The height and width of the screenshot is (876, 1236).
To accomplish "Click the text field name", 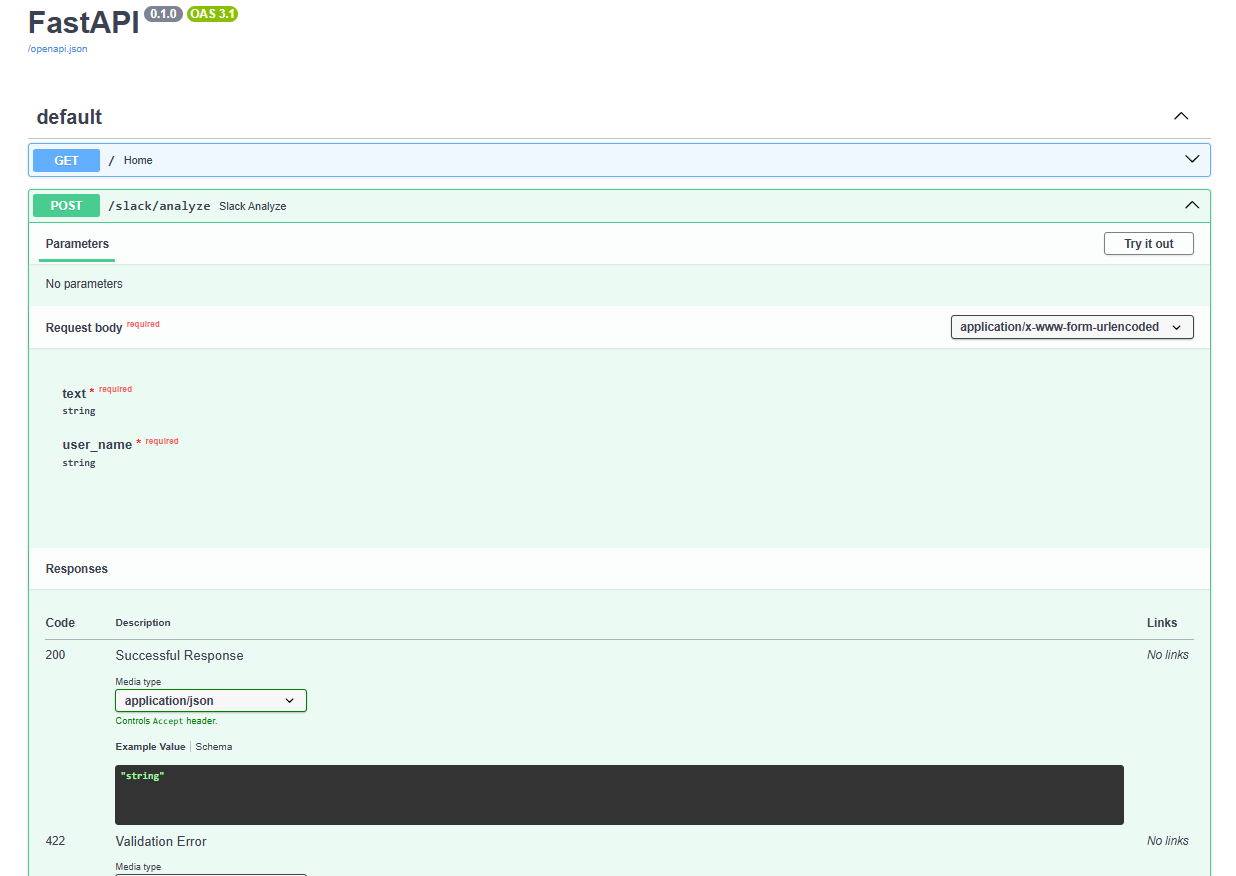I will click(74, 394).
